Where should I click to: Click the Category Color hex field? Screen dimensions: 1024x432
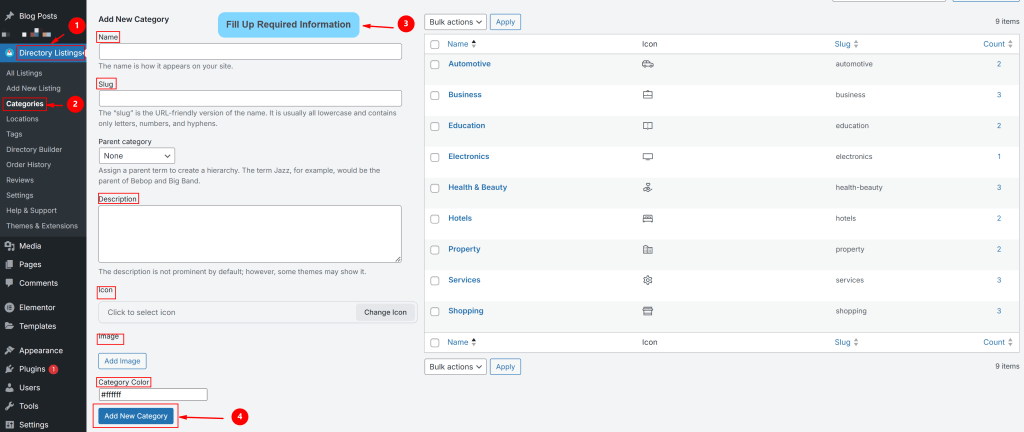153,395
